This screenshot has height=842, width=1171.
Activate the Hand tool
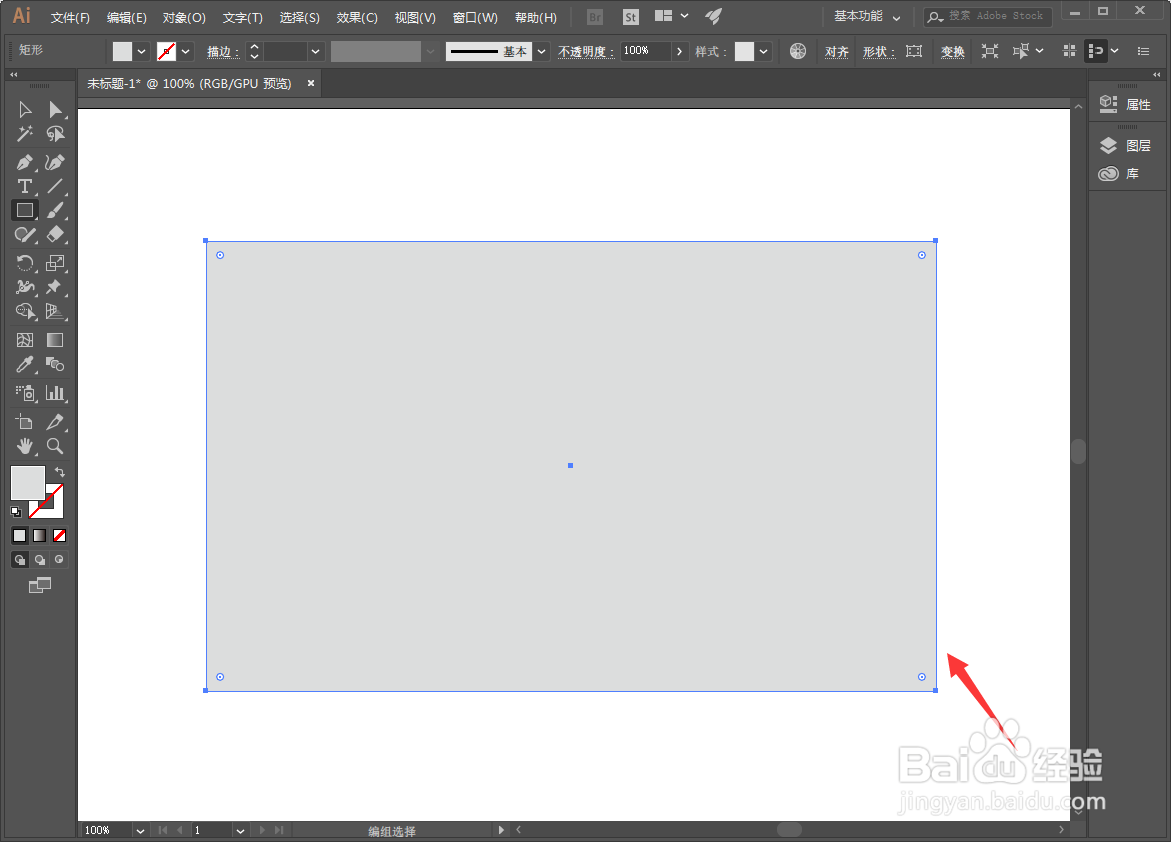25,446
